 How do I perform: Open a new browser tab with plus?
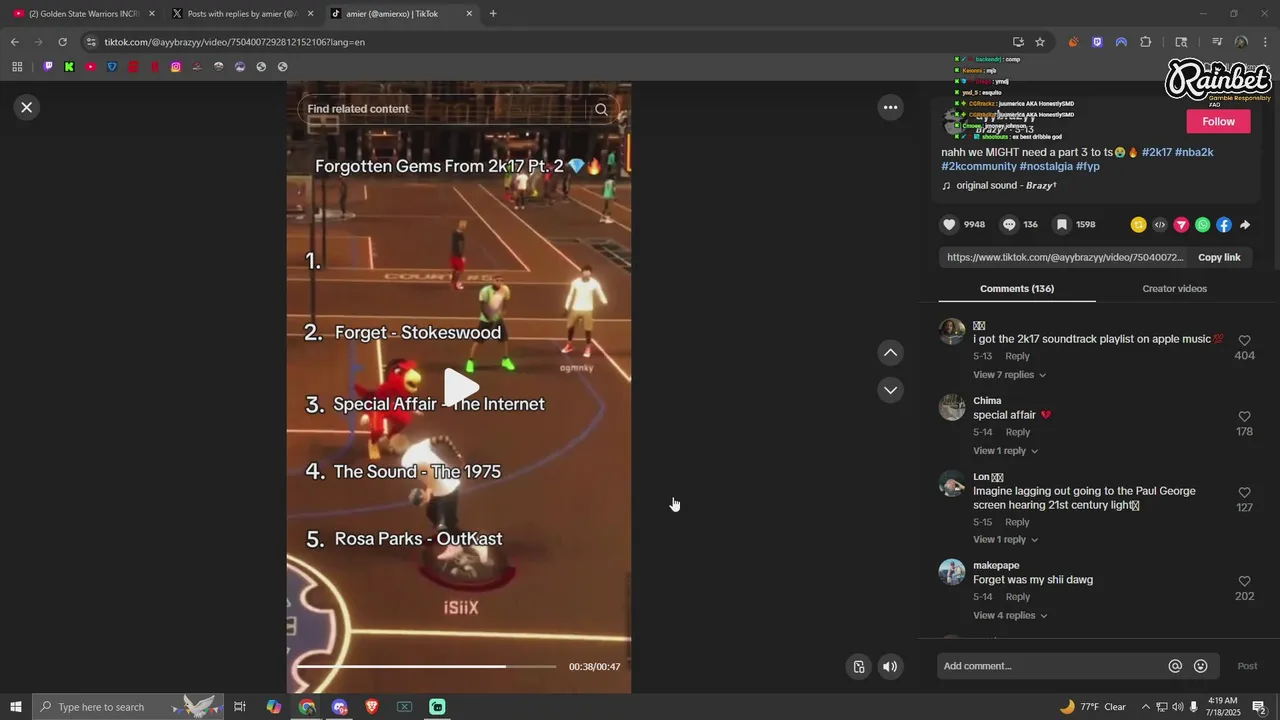(x=493, y=14)
